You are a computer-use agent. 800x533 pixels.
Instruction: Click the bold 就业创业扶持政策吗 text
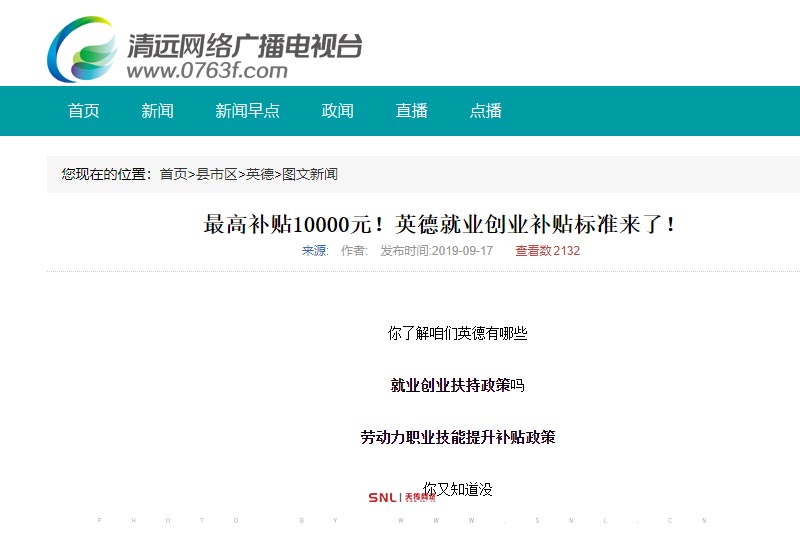457,385
